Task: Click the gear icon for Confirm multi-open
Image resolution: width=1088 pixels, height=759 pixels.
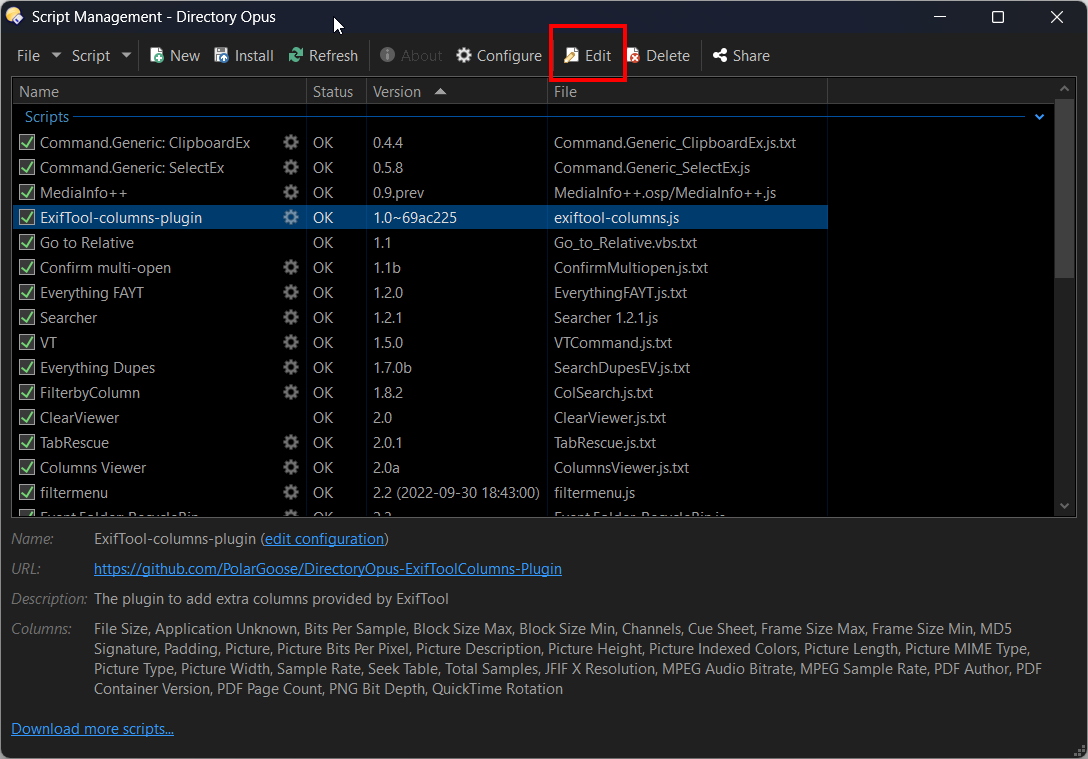Action: point(291,267)
